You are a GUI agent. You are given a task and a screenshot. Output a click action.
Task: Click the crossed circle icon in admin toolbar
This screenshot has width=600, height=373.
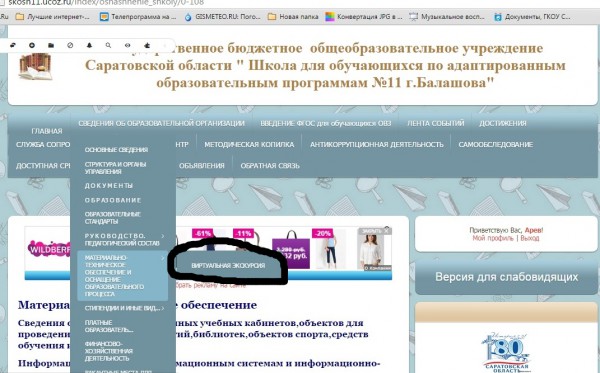coord(70,45)
